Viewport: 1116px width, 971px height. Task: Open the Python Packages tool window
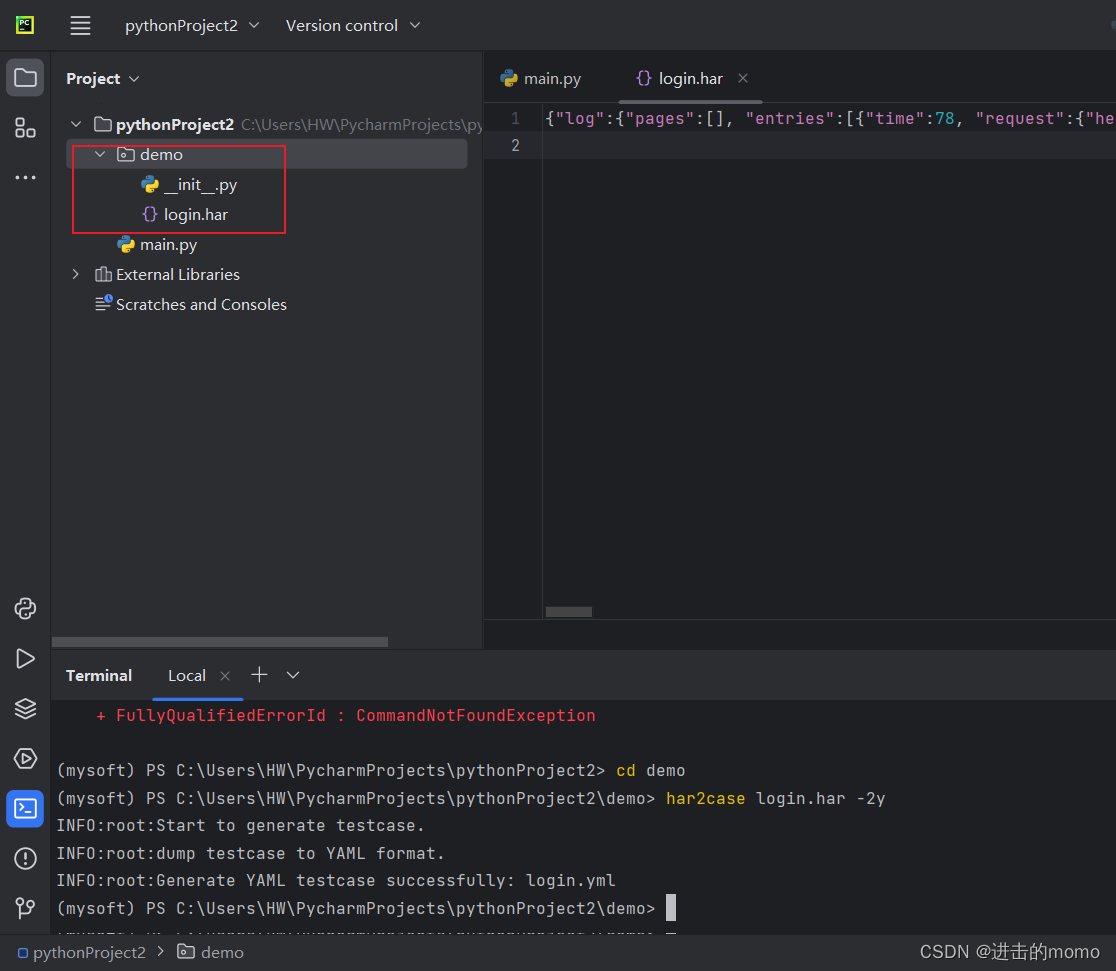click(25, 708)
